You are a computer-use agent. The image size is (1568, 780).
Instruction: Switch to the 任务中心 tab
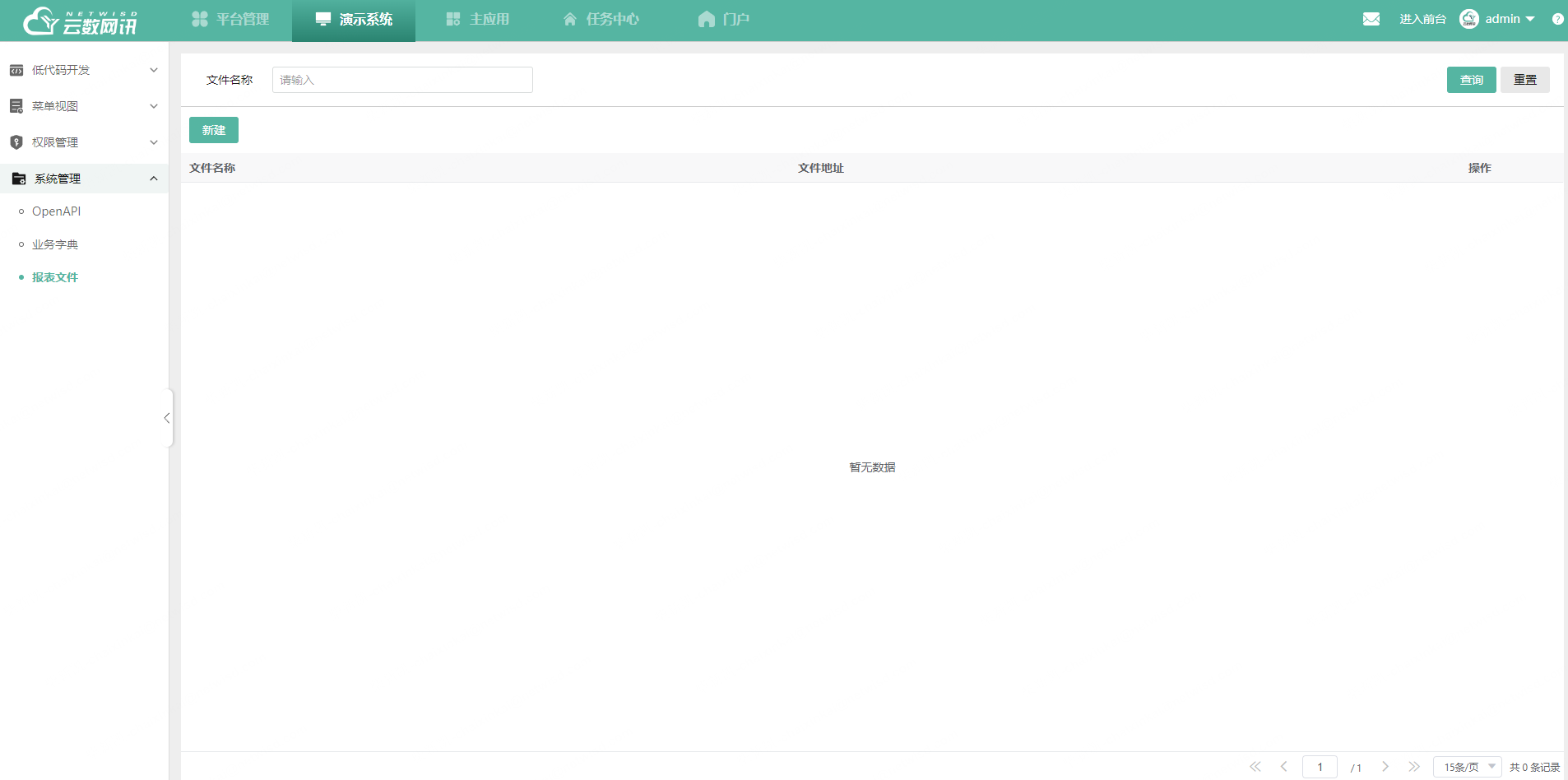point(601,18)
